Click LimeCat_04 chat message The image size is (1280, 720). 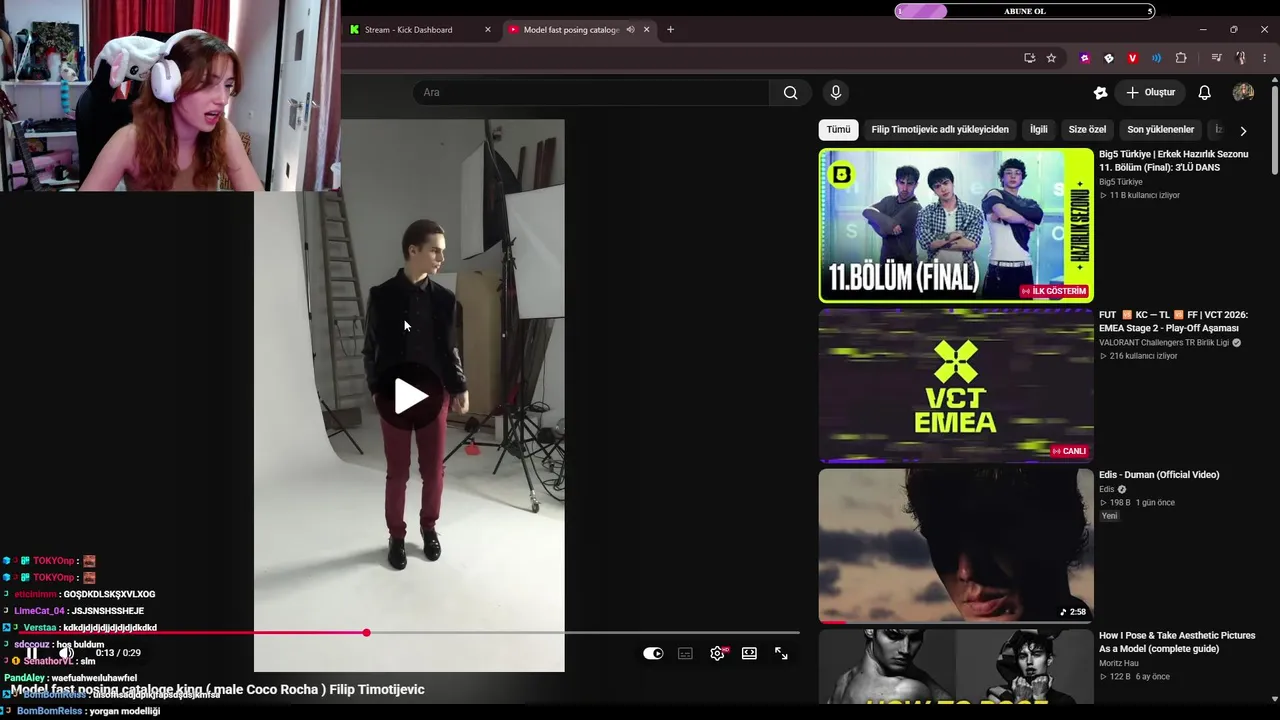[x=79, y=611]
